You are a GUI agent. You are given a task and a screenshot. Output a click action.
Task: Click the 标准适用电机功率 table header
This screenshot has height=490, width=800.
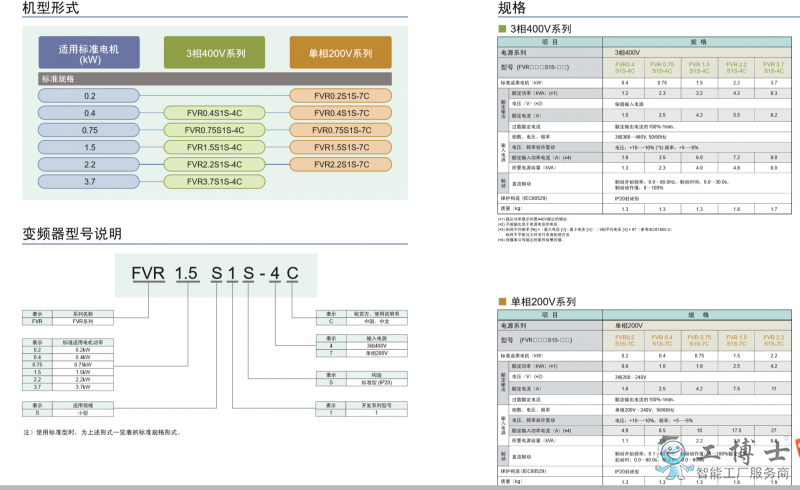[x=83, y=342]
